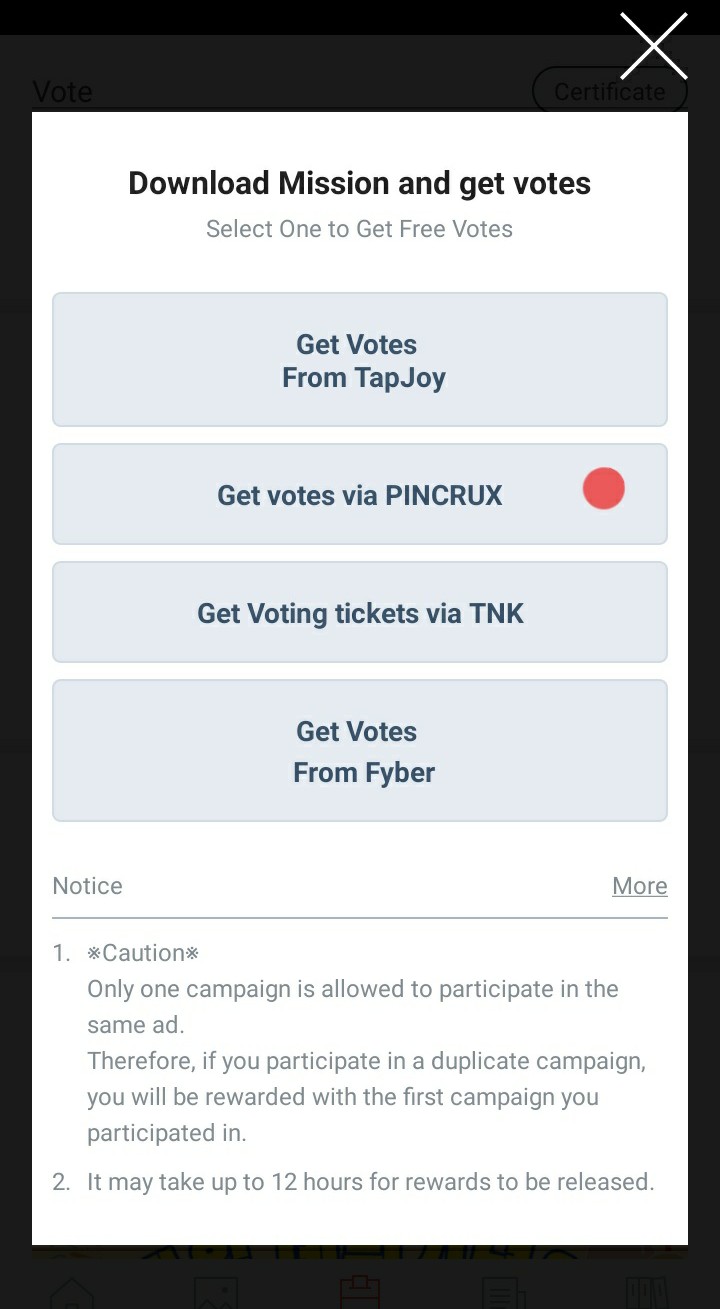Viewport: 720px width, 1309px height.
Task: Select the 12 hours rewards notice line
Action: coord(370,1182)
